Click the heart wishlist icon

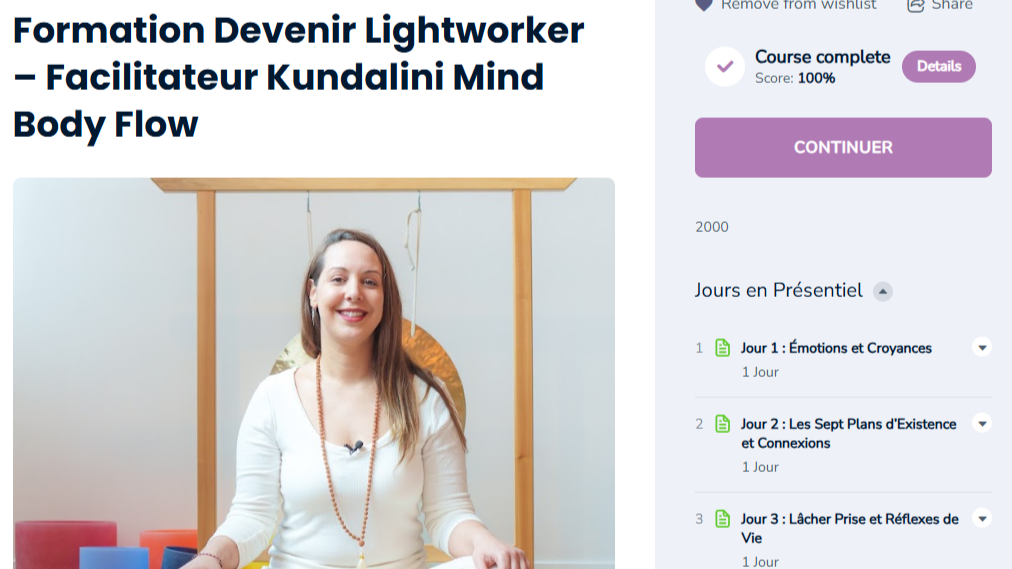click(x=703, y=5)
